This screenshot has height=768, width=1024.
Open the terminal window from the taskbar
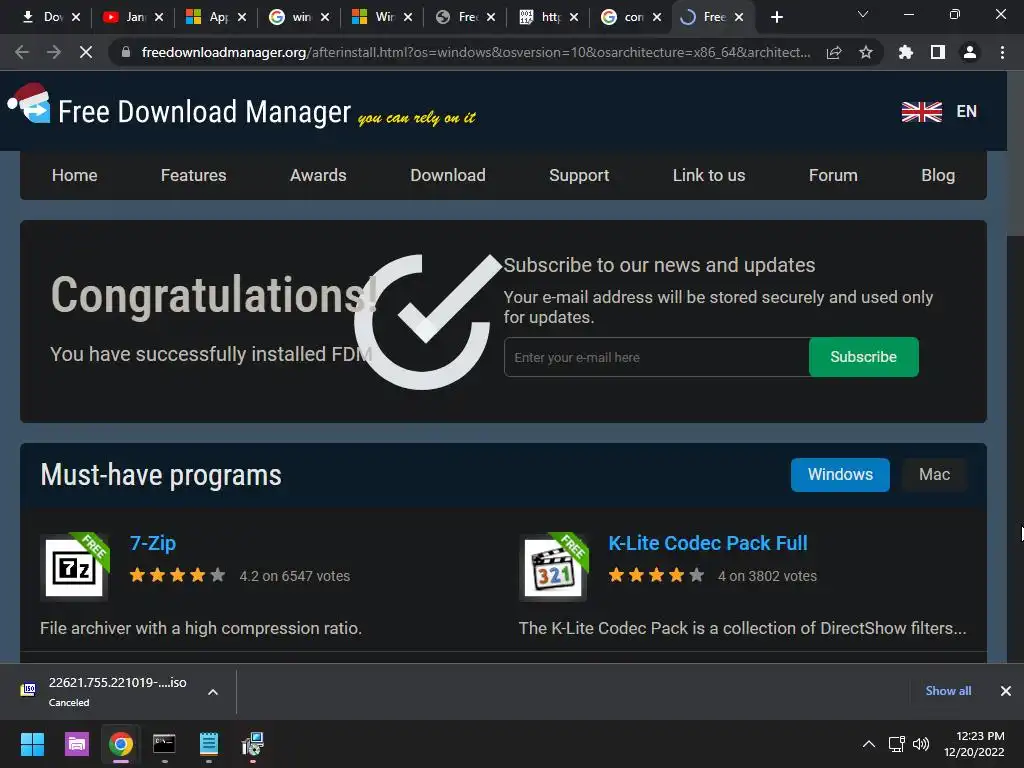(x=164, y=744)
